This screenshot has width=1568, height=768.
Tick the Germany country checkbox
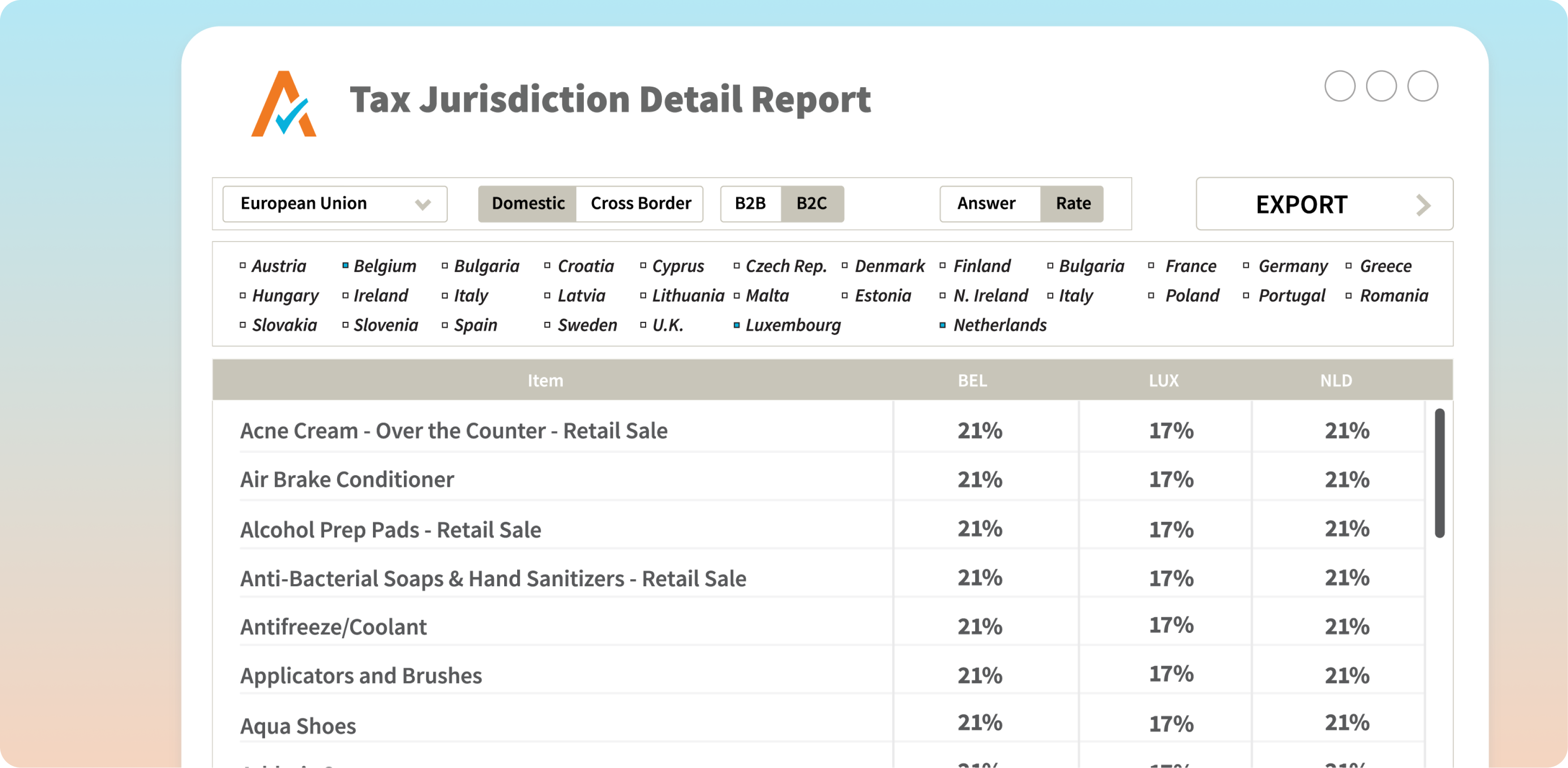(x=1246, y=265)
